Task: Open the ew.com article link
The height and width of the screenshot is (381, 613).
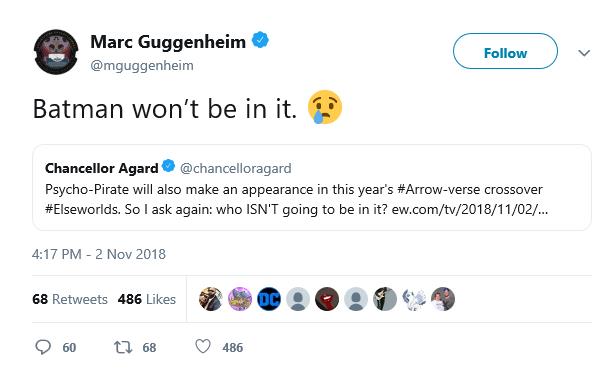Action: tap(470, 209)
